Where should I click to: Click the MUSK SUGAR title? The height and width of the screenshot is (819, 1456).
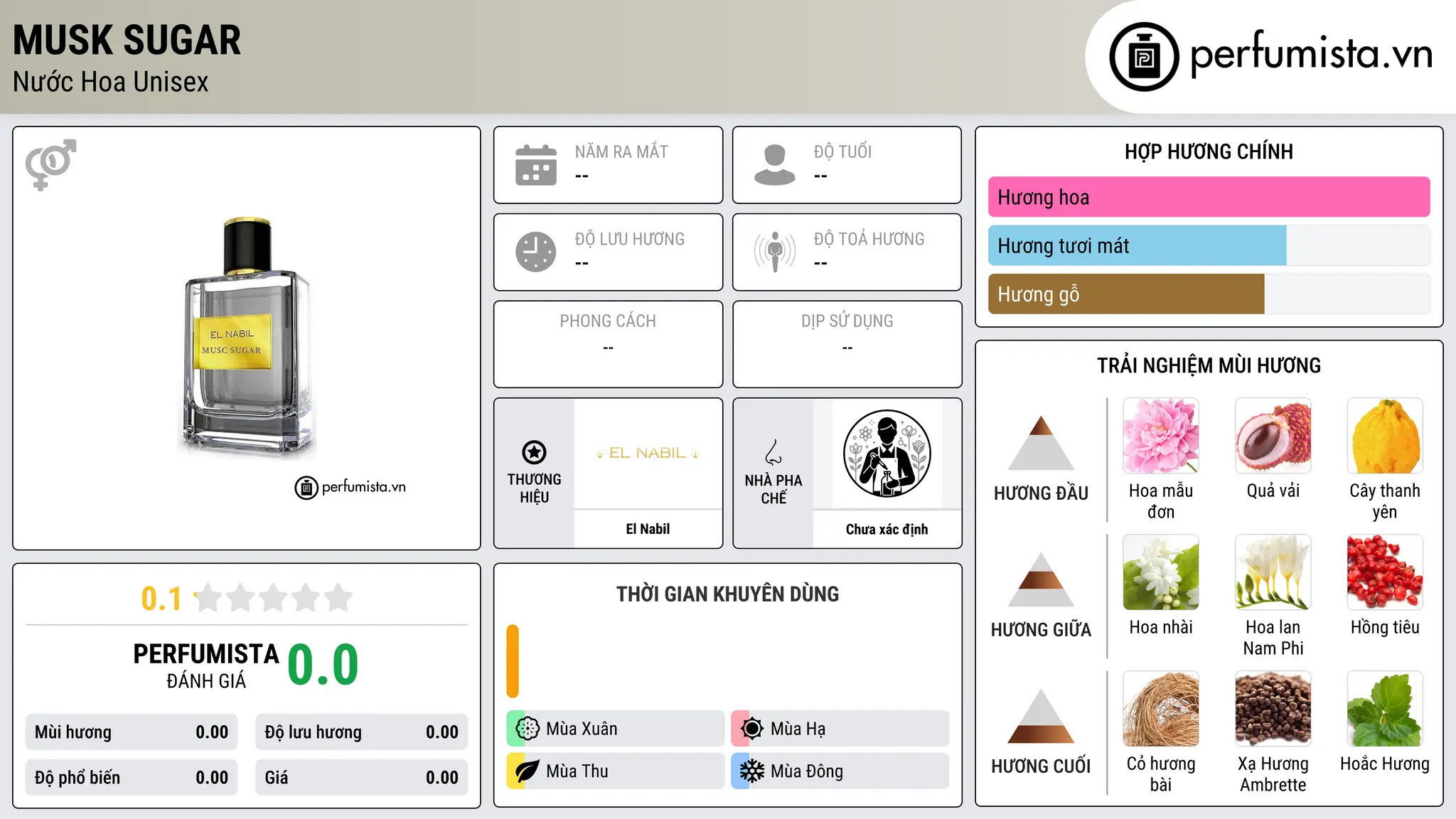(x=127, y=40)
